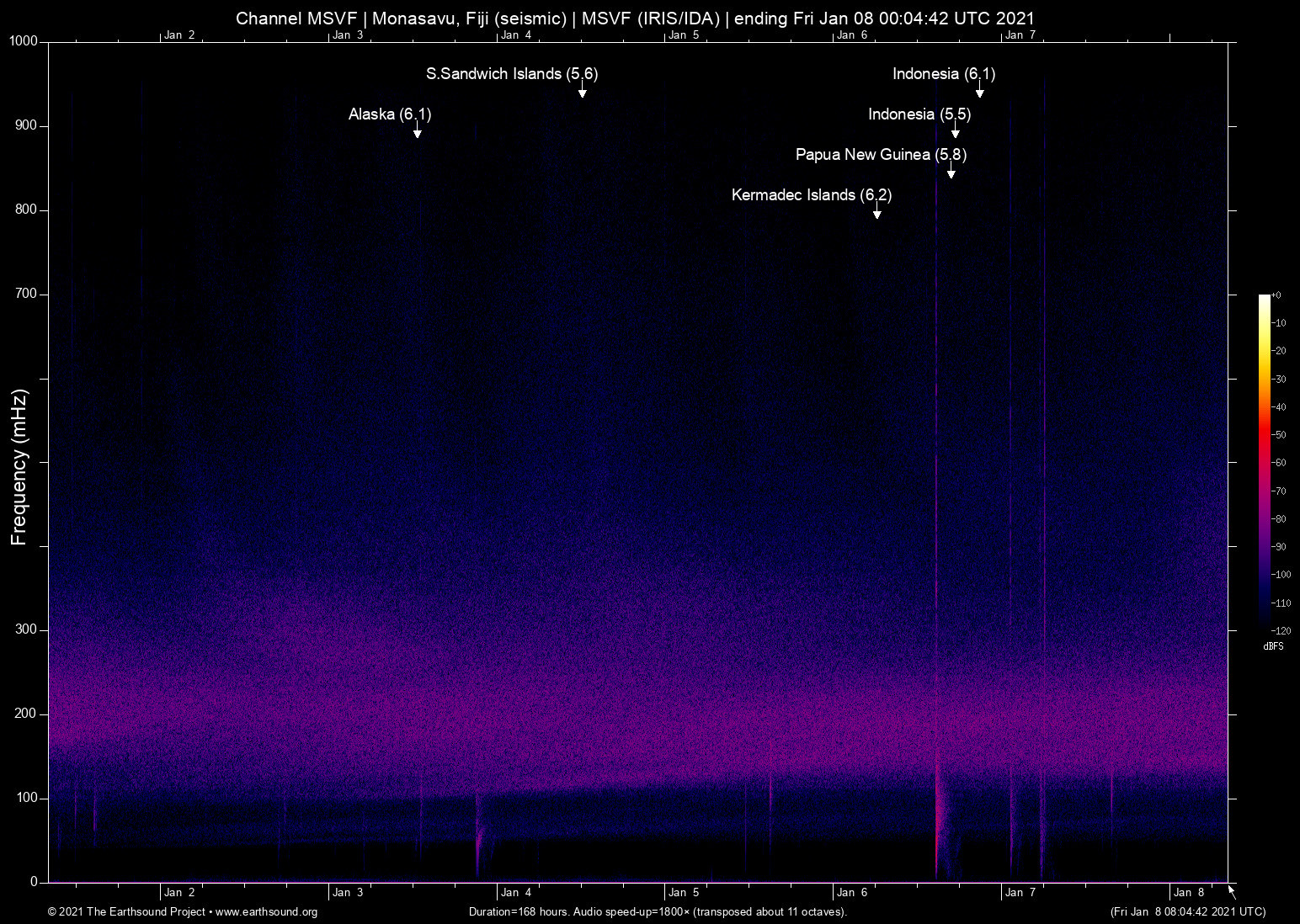Click the Jan 2 label on top axis
The width and height of the screenshot is (1300, 924).
179,35
